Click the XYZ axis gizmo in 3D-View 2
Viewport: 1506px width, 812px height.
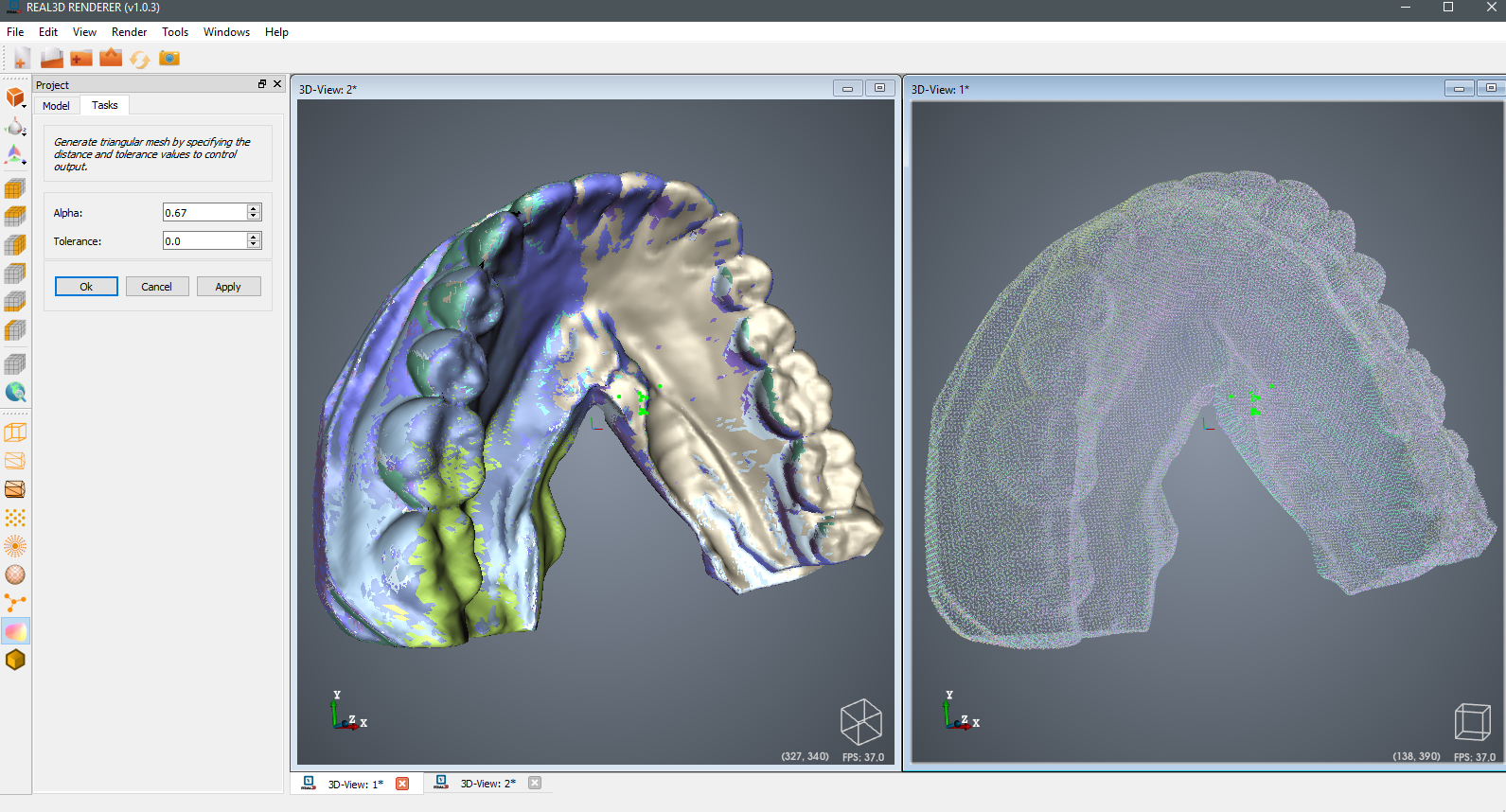[x=347, y=711]
